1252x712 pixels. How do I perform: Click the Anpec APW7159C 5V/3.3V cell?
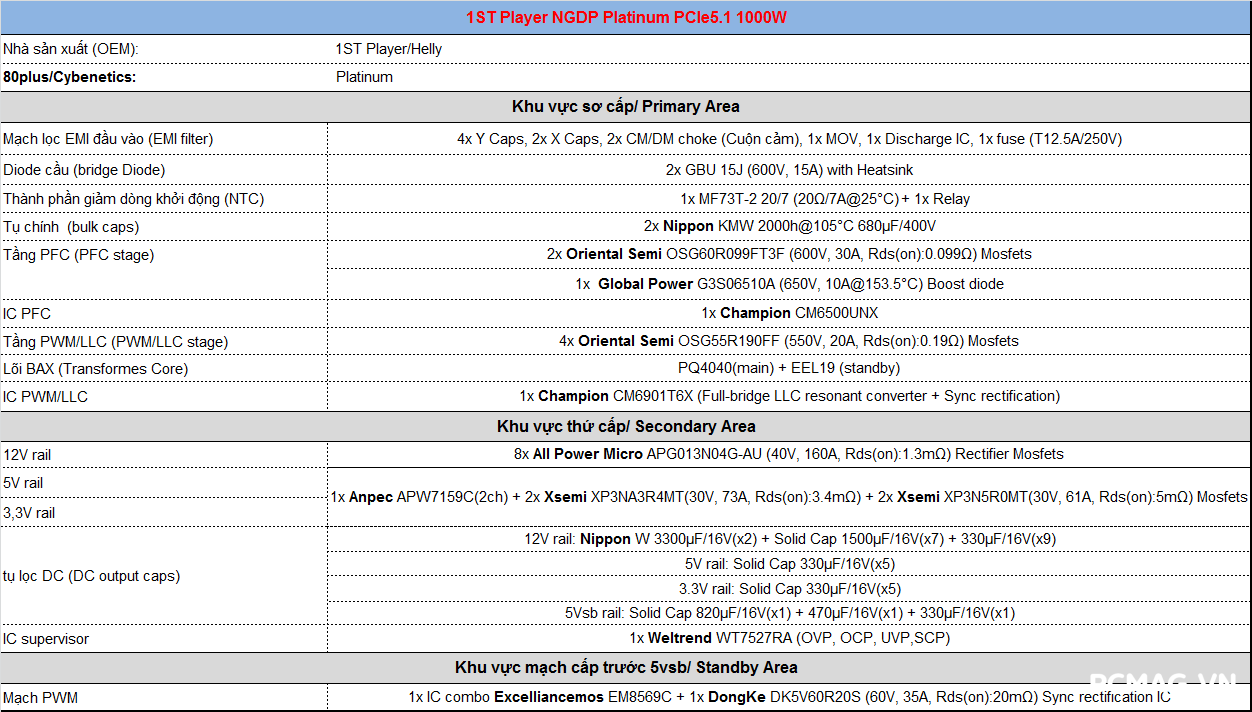(x=789, y=497)
